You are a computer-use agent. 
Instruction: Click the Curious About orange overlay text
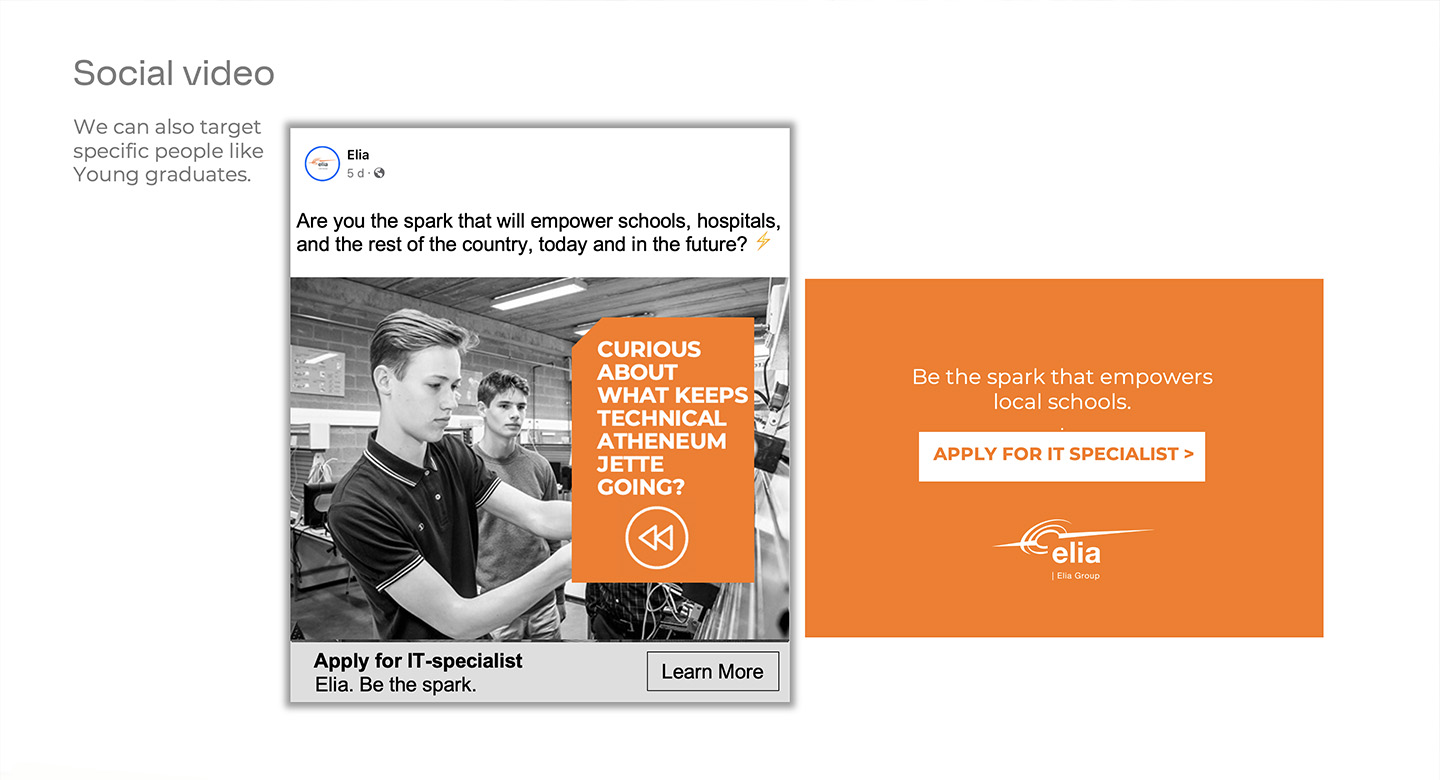tap(672, 418)
